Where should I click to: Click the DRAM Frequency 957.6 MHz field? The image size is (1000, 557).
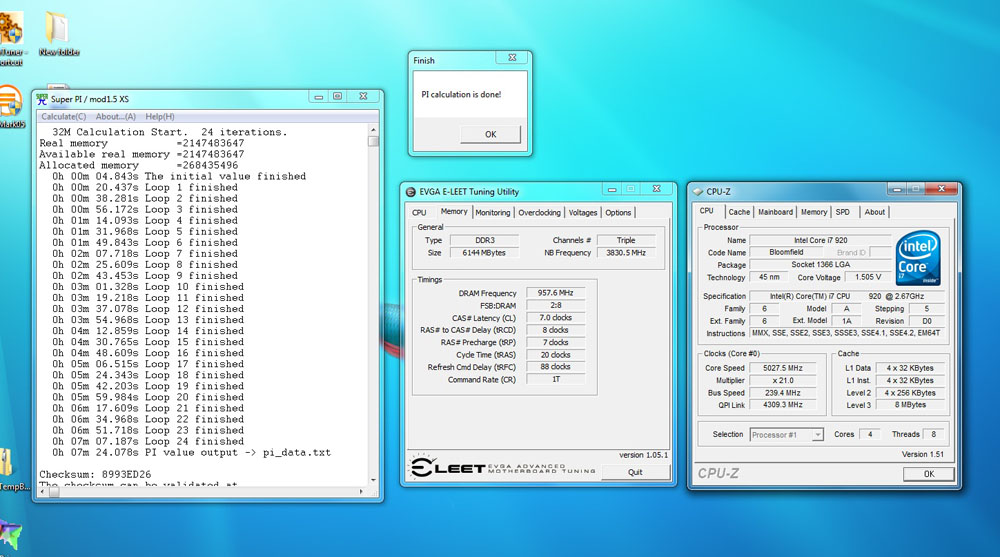click(555, 293)
